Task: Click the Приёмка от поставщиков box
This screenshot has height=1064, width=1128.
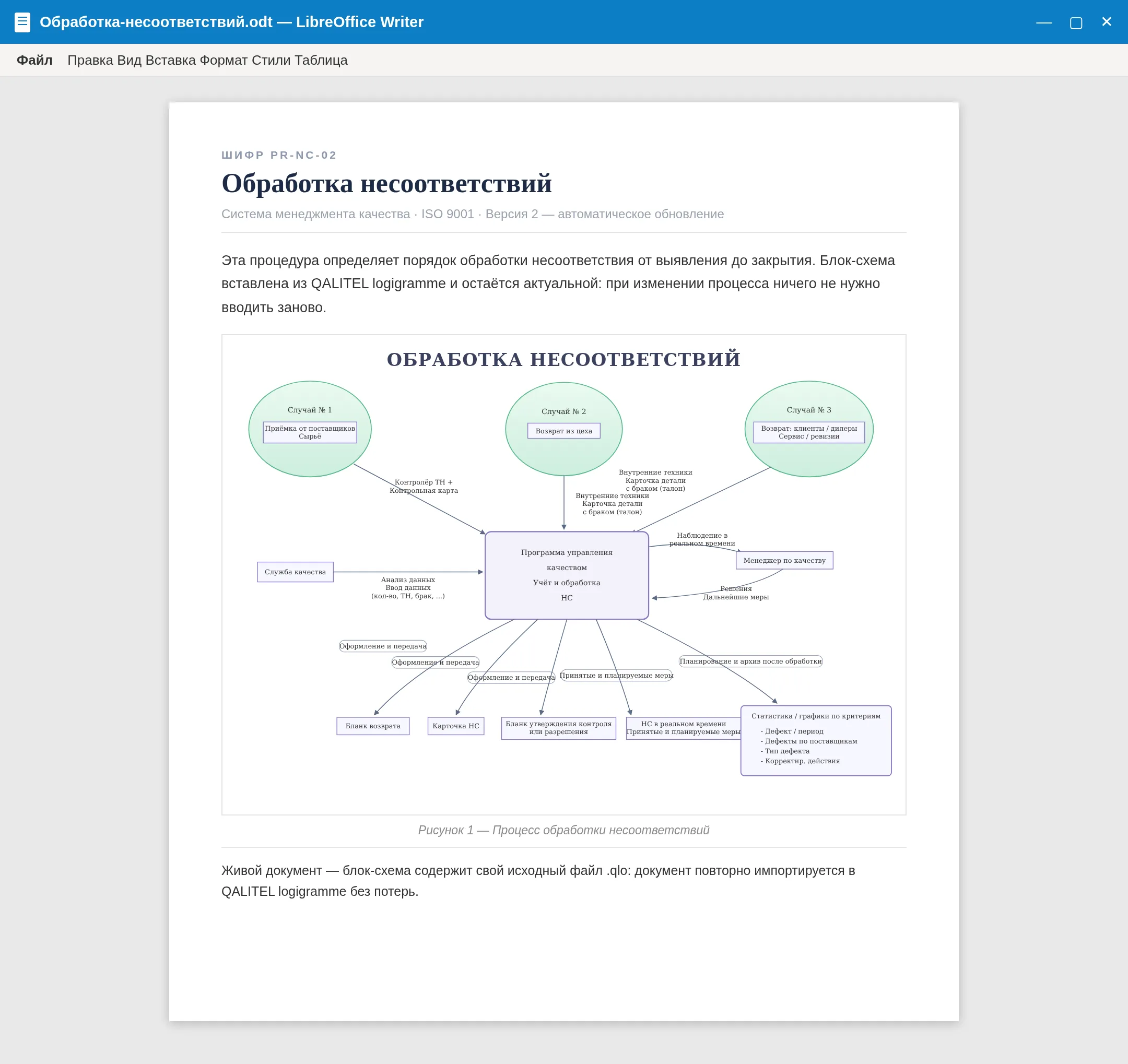Action: (310, 432)
